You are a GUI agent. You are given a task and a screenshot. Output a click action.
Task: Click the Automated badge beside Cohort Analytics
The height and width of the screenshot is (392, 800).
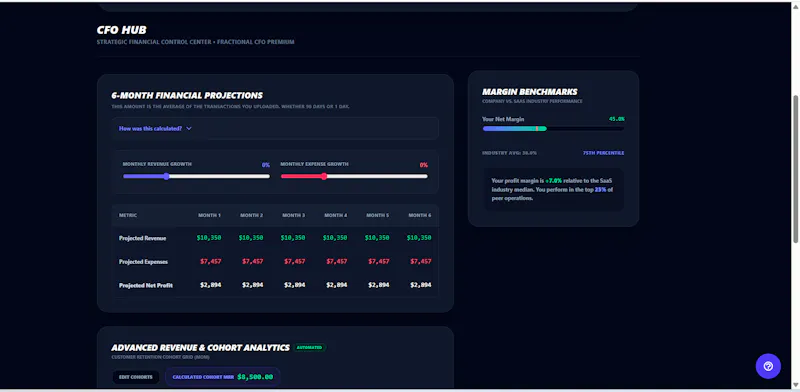click(310, 348)
